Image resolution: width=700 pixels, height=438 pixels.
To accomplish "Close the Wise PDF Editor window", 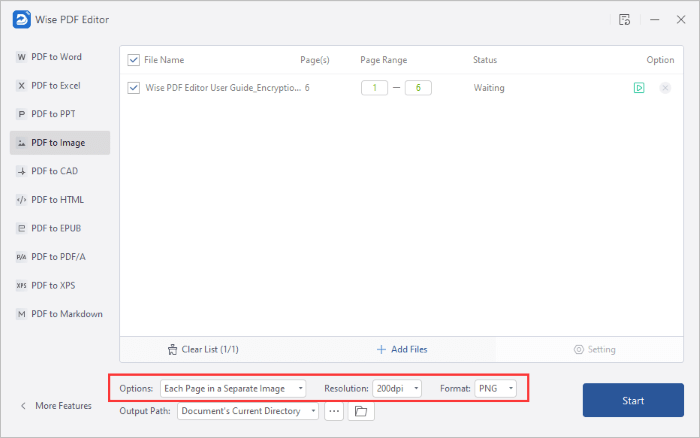I will [x=681, y=20].
